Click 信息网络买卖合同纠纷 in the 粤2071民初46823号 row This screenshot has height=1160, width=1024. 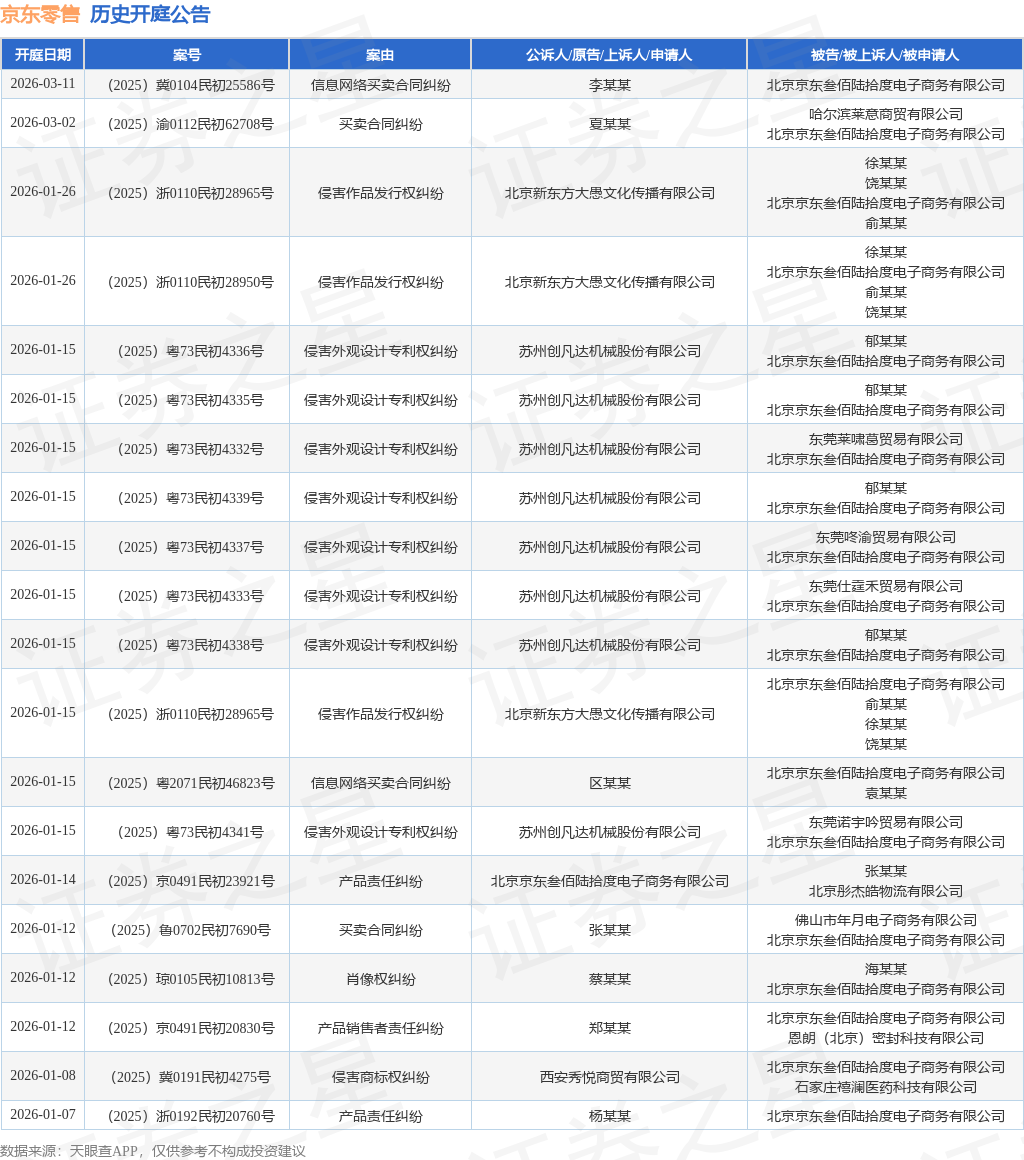point(380,783)
